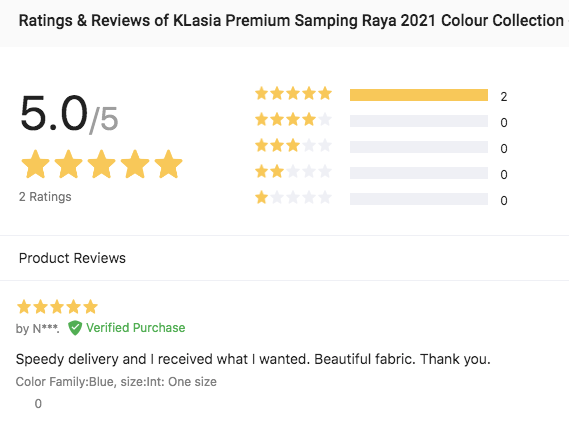Click the filled five-star progress bar
569x426 pixels.
coord(419,95)
